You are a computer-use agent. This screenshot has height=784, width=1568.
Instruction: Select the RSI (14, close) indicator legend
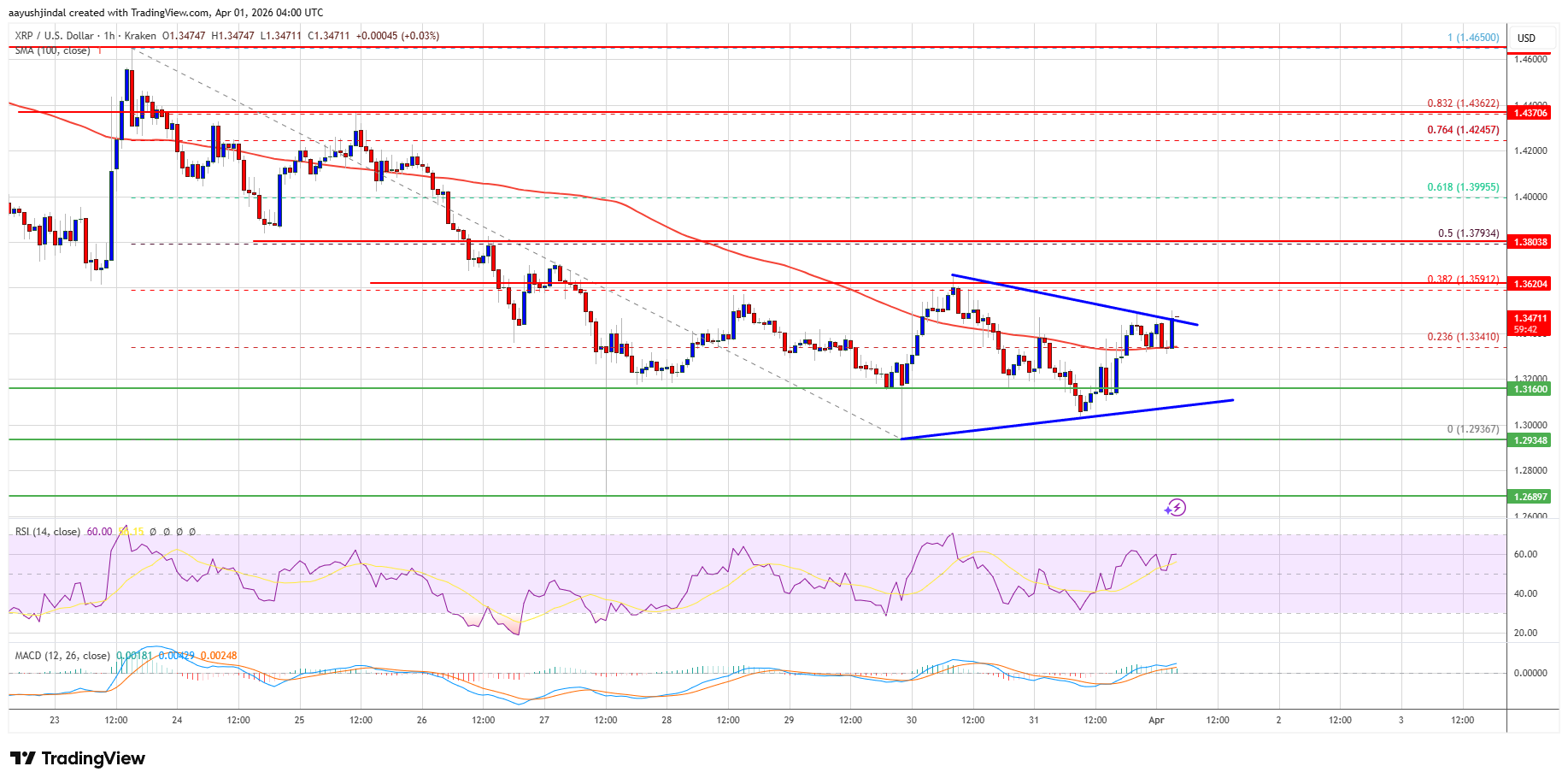(x=48, y=532)
